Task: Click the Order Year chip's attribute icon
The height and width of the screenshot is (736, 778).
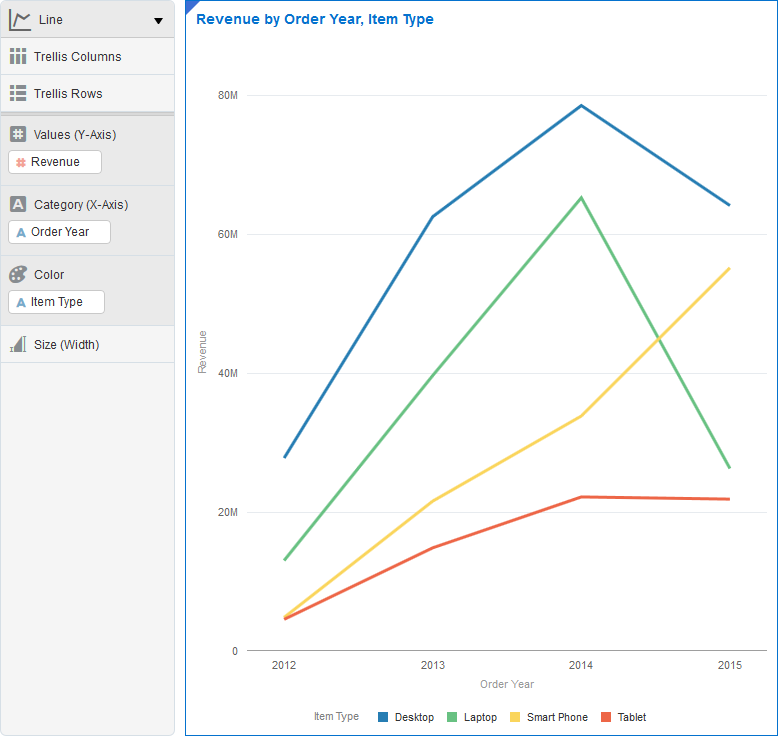Action: pos(21,232)
